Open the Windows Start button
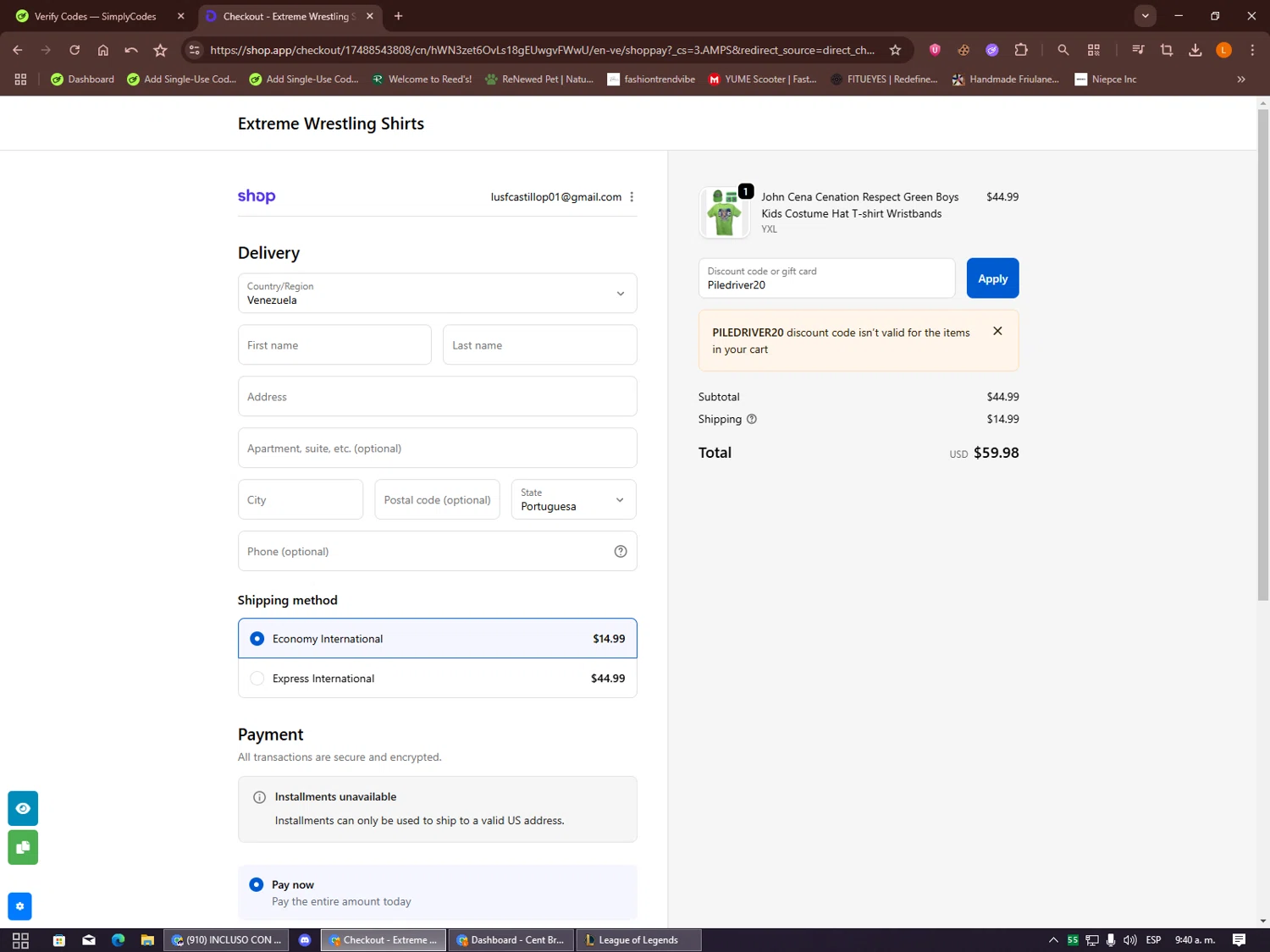The width and height of the screenshot is (1270, 952). click(x=20, y=940)
